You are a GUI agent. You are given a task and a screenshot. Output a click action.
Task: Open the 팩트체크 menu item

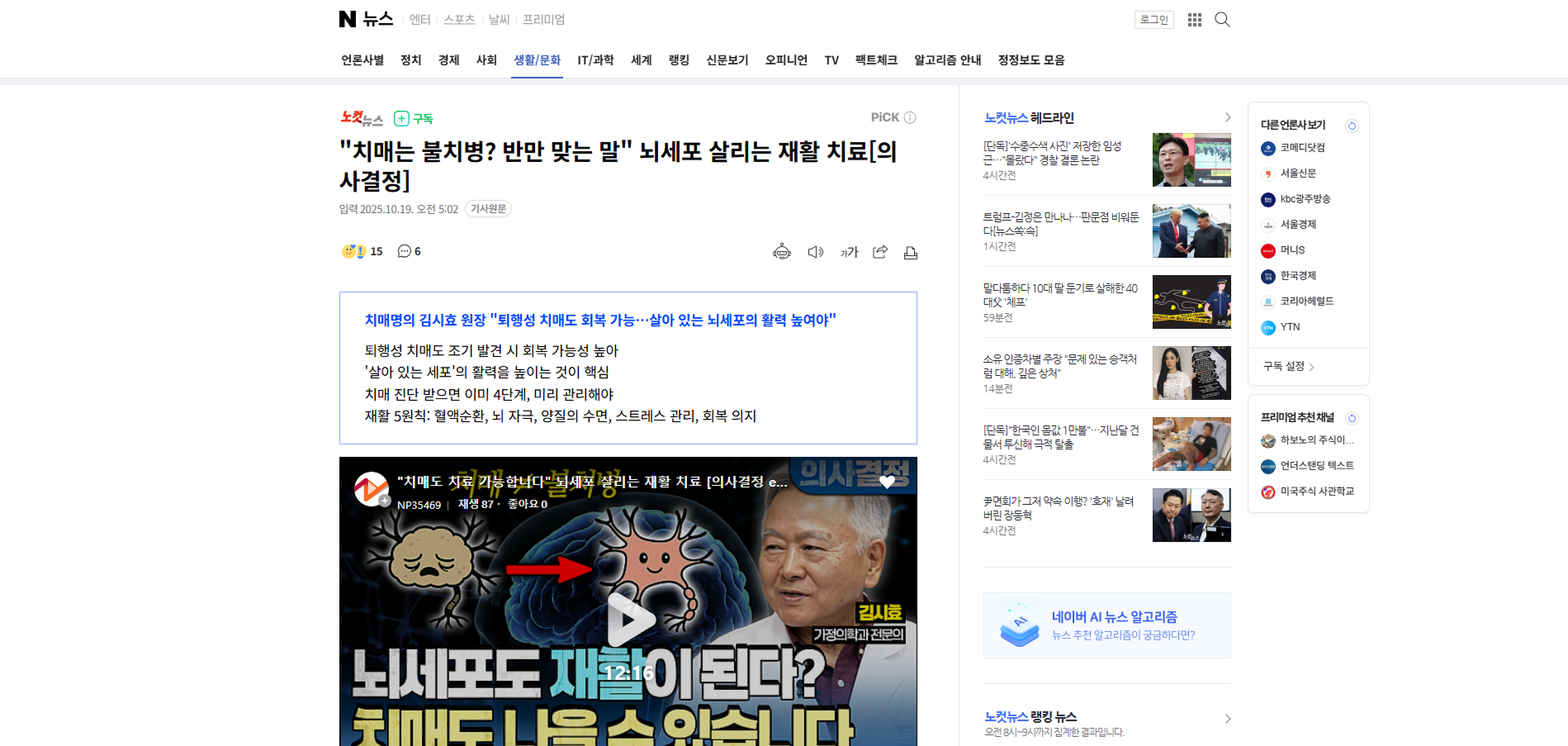tap(876, 60)
